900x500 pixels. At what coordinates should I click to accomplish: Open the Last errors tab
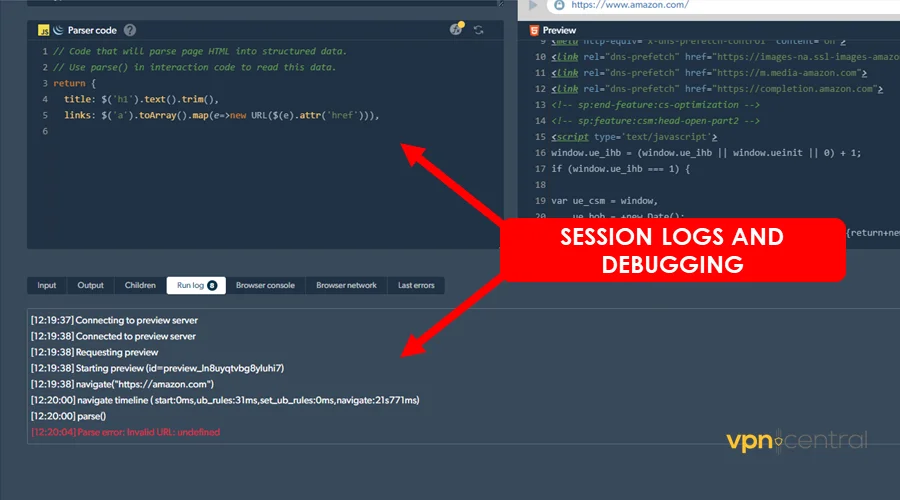click(x=416, y=285)
